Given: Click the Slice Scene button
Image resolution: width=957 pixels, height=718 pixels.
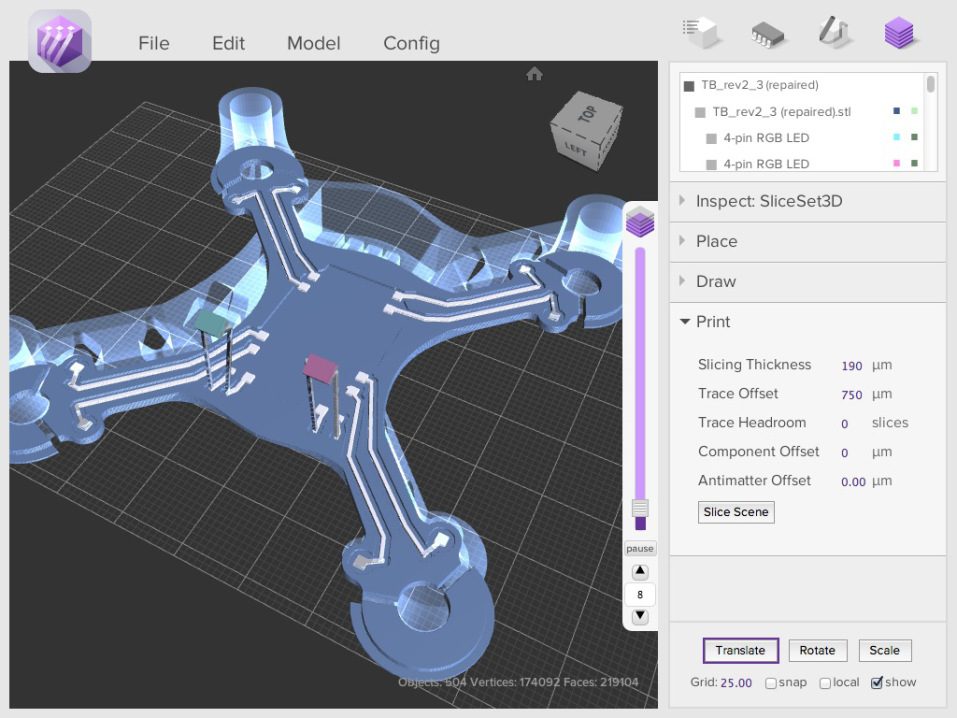Looking at the screenshot, I should [735, 512].
